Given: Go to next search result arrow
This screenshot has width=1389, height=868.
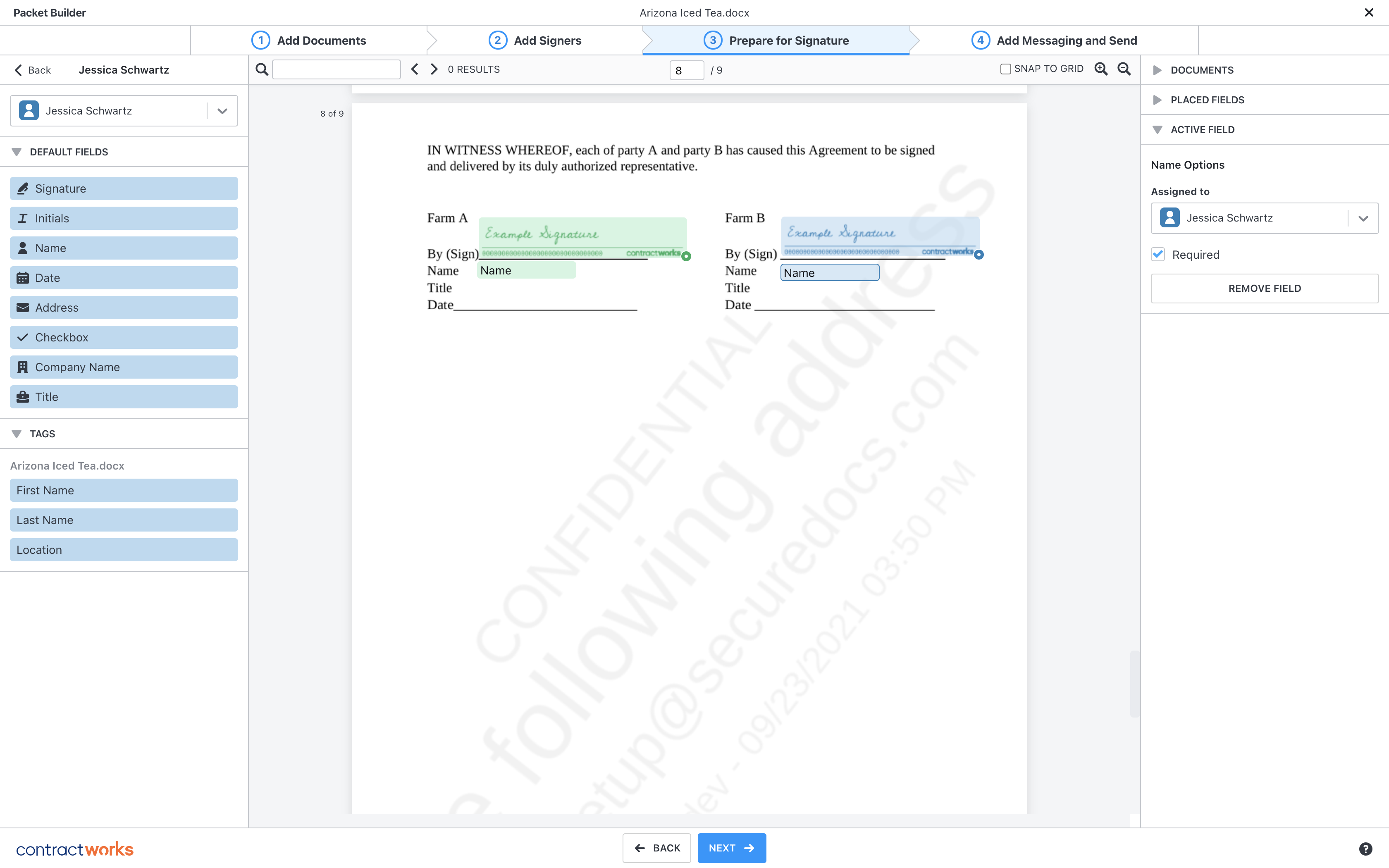Looking at the screenshot, I should click(434, 69).
